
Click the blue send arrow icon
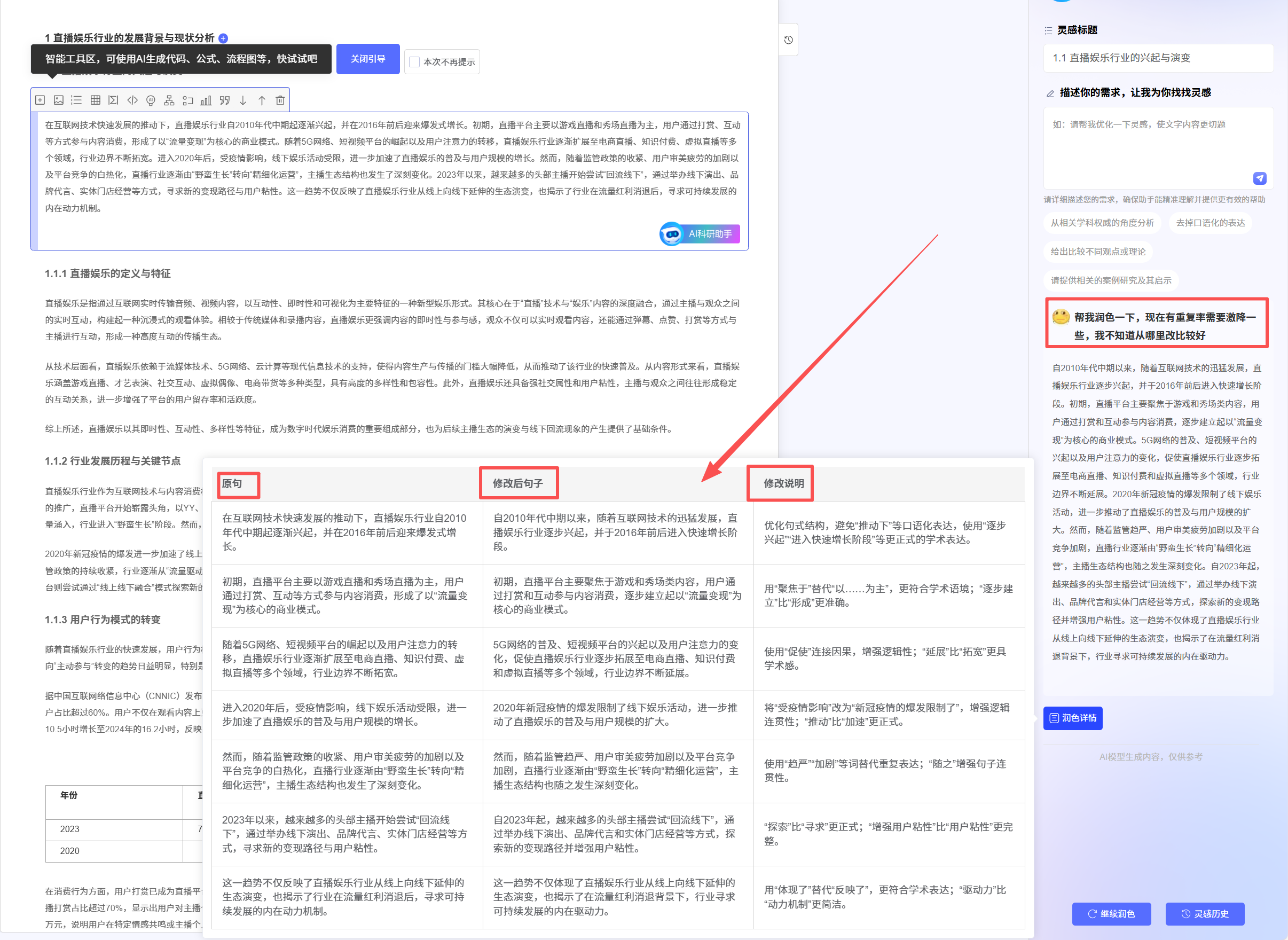pyautogui.click(x=1260, y=178)
